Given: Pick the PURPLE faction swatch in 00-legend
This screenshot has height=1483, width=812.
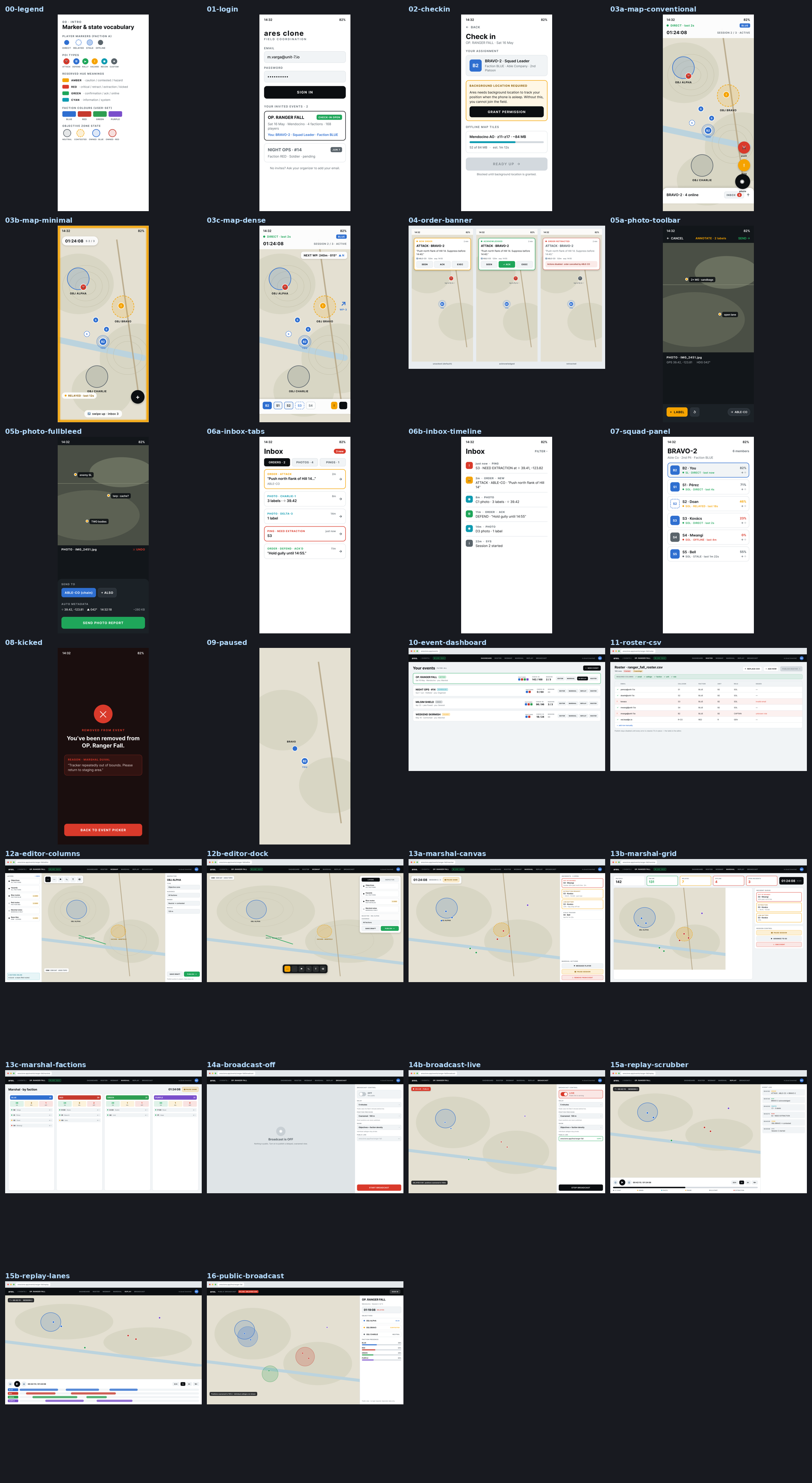Looking at the screenshot, I should (115, 114).
